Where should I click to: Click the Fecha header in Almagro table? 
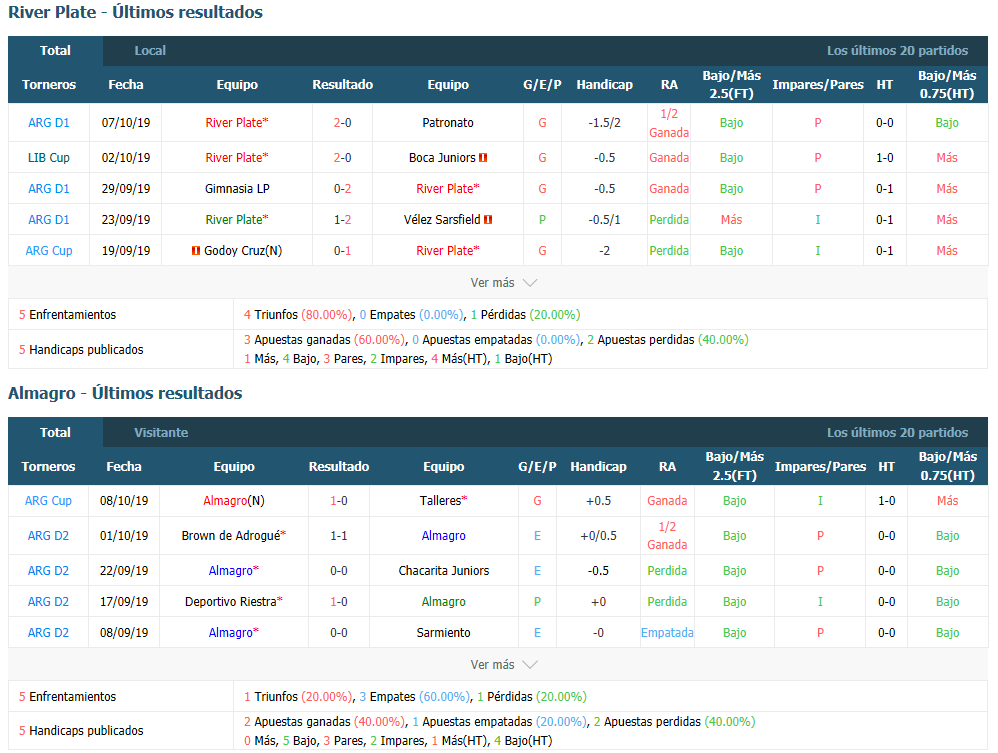tap(124, 467)
